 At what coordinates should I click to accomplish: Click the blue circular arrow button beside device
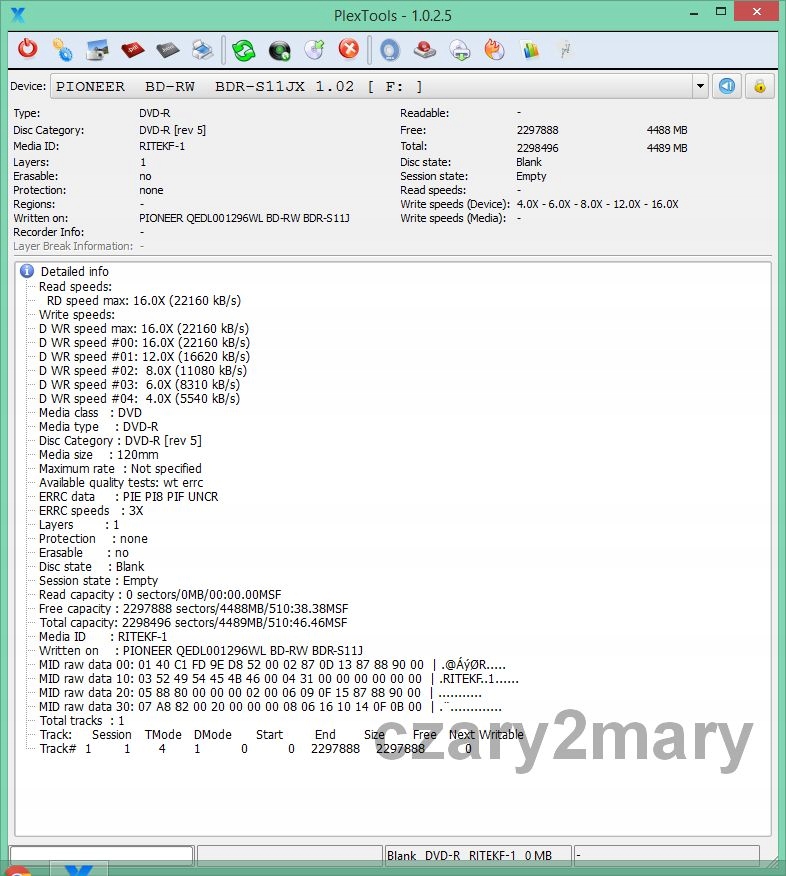click(727, 86)
